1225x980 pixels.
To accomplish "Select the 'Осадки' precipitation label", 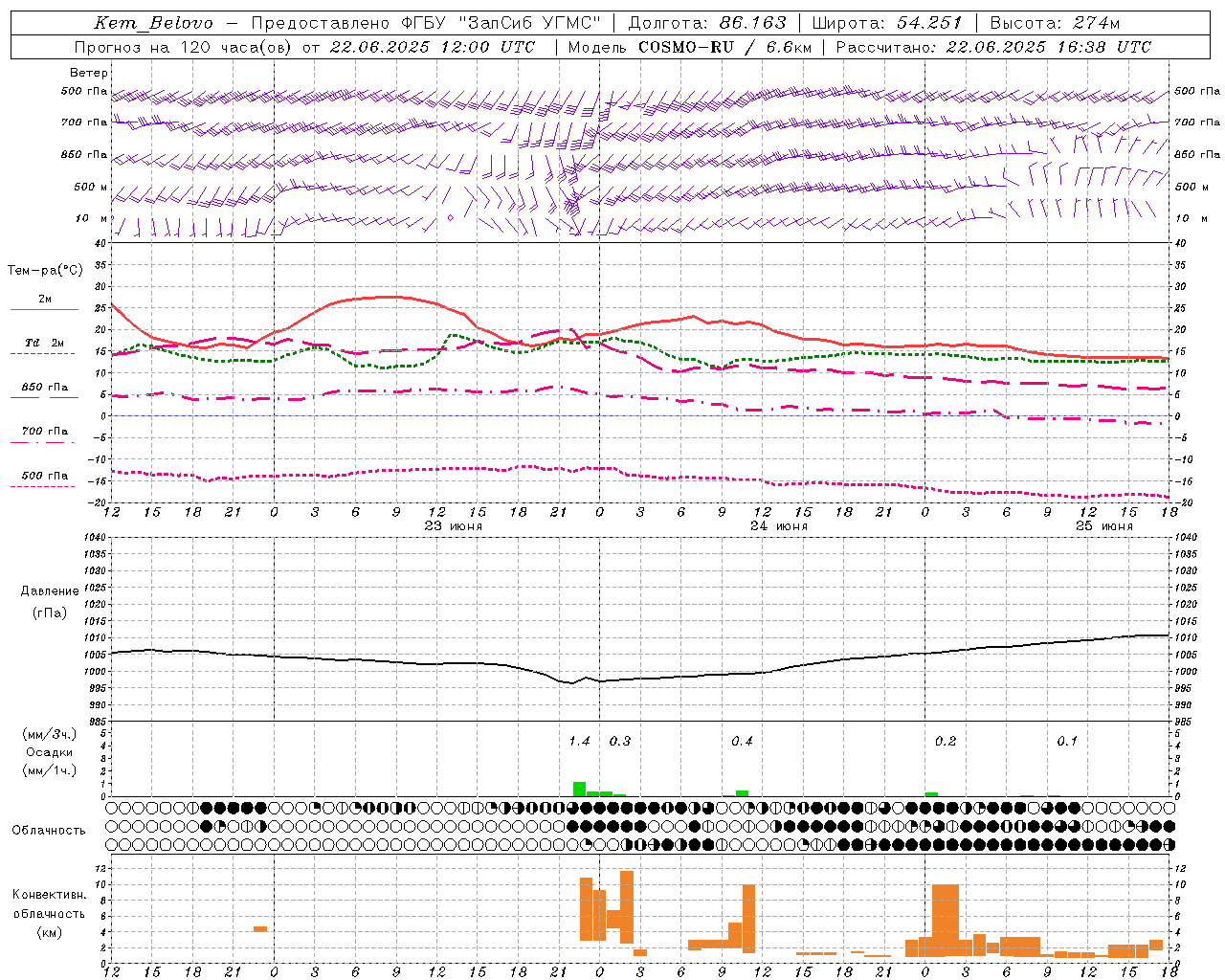I will coord(50,752).
